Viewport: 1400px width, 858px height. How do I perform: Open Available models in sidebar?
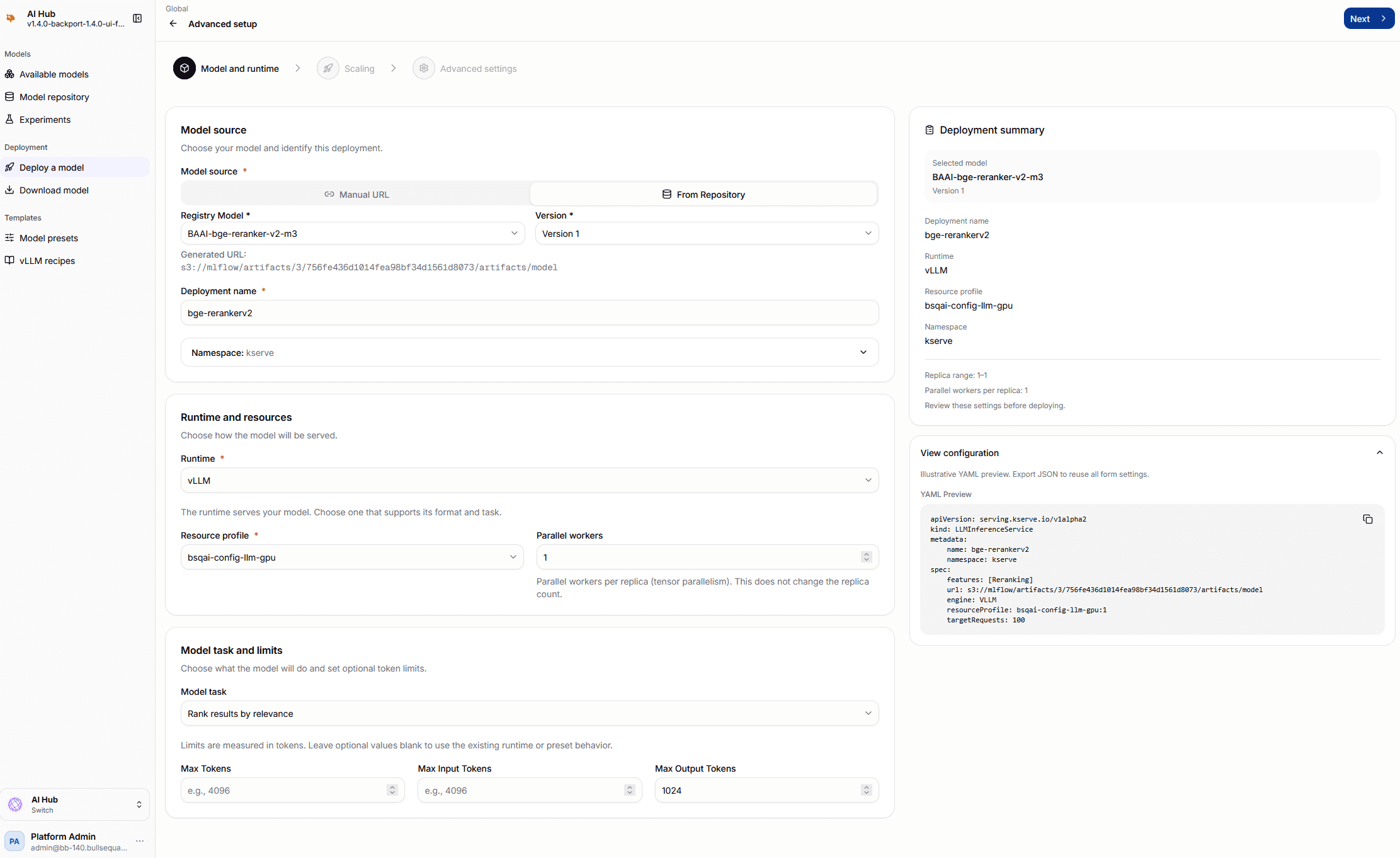pos(75,74)
